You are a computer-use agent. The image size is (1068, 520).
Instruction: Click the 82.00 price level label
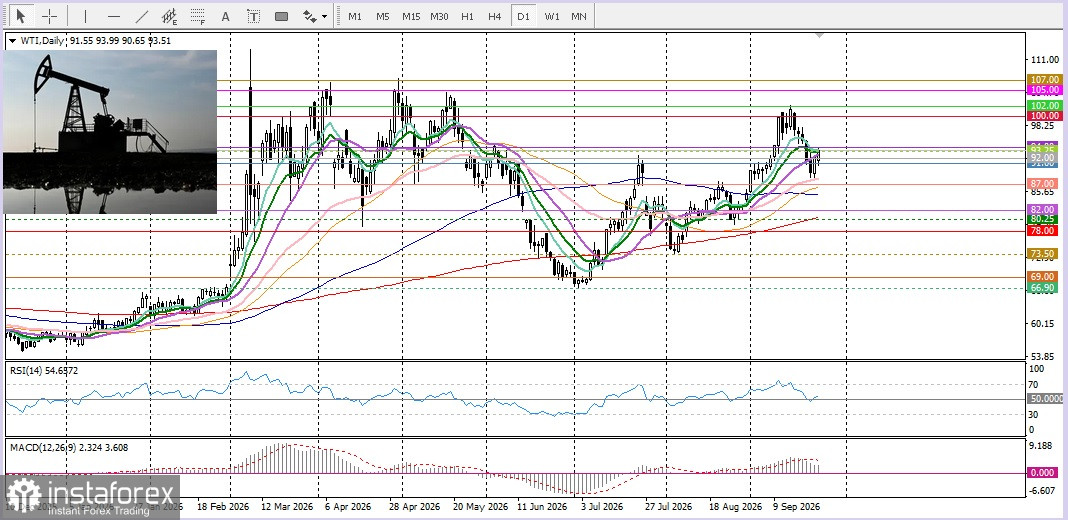[1044, 210]
